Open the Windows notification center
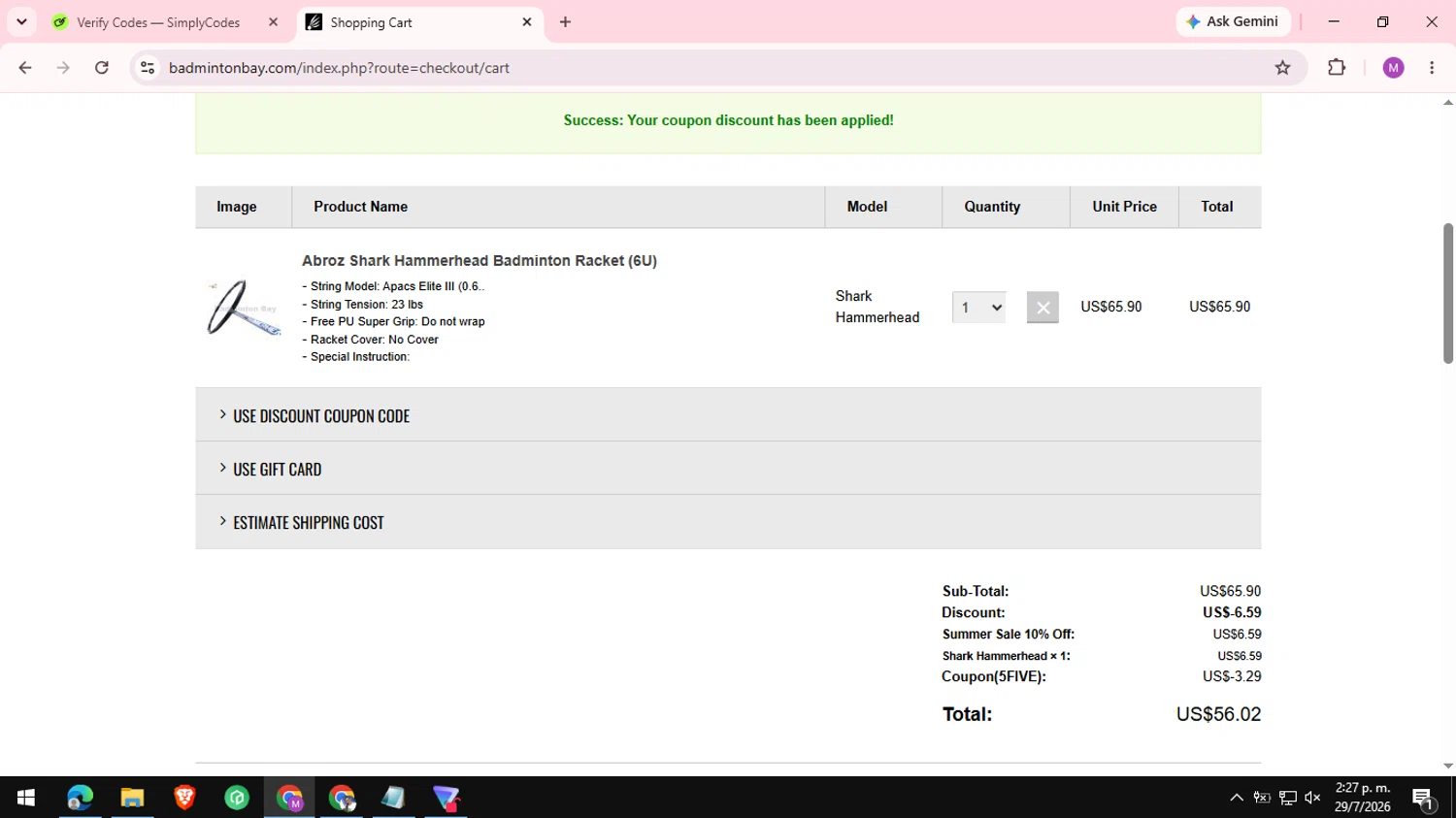Image resolution: width=1456 pixels, height=818 pixels. click(x=1424, y=798)
